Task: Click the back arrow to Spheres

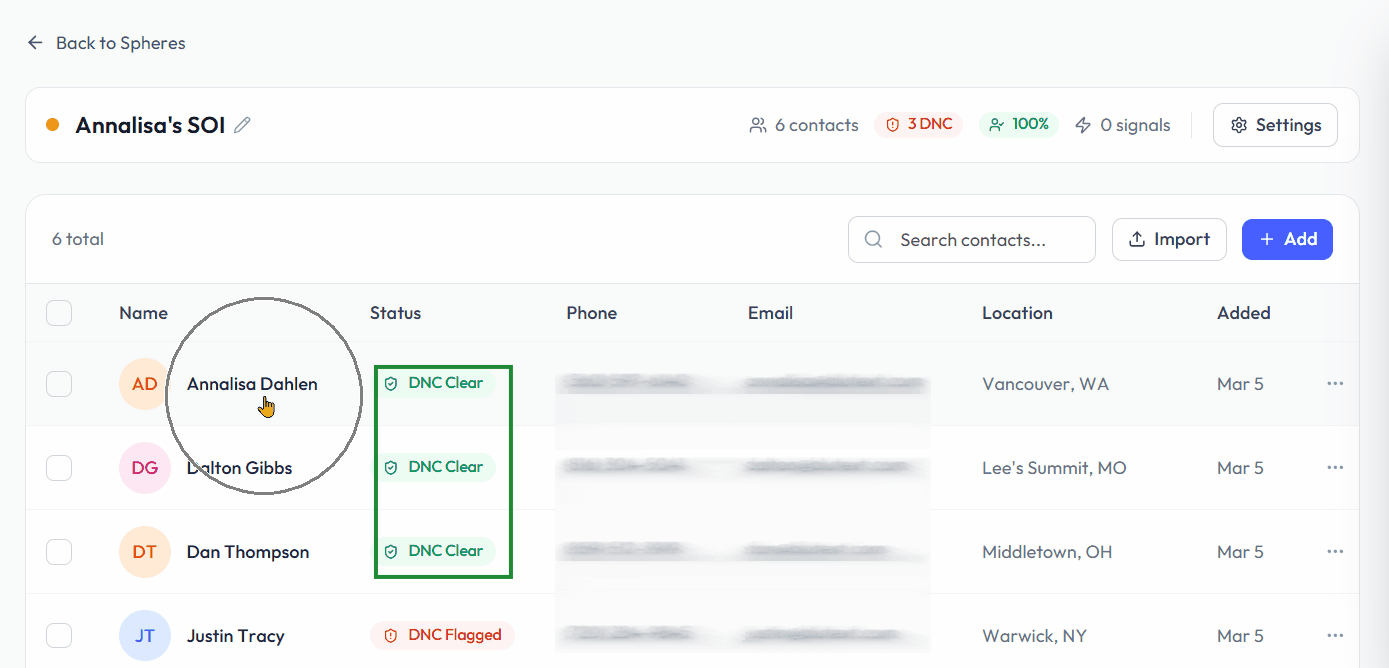Action: [x=35, y=43]
